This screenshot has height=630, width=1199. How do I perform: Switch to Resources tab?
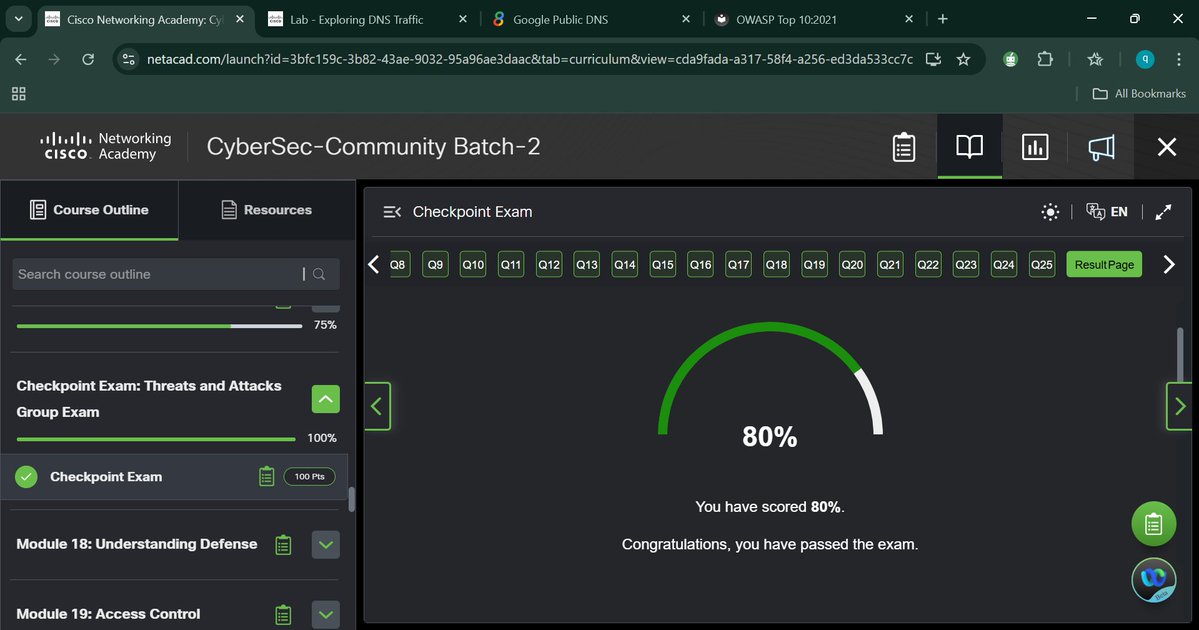(x=267, y=210)
